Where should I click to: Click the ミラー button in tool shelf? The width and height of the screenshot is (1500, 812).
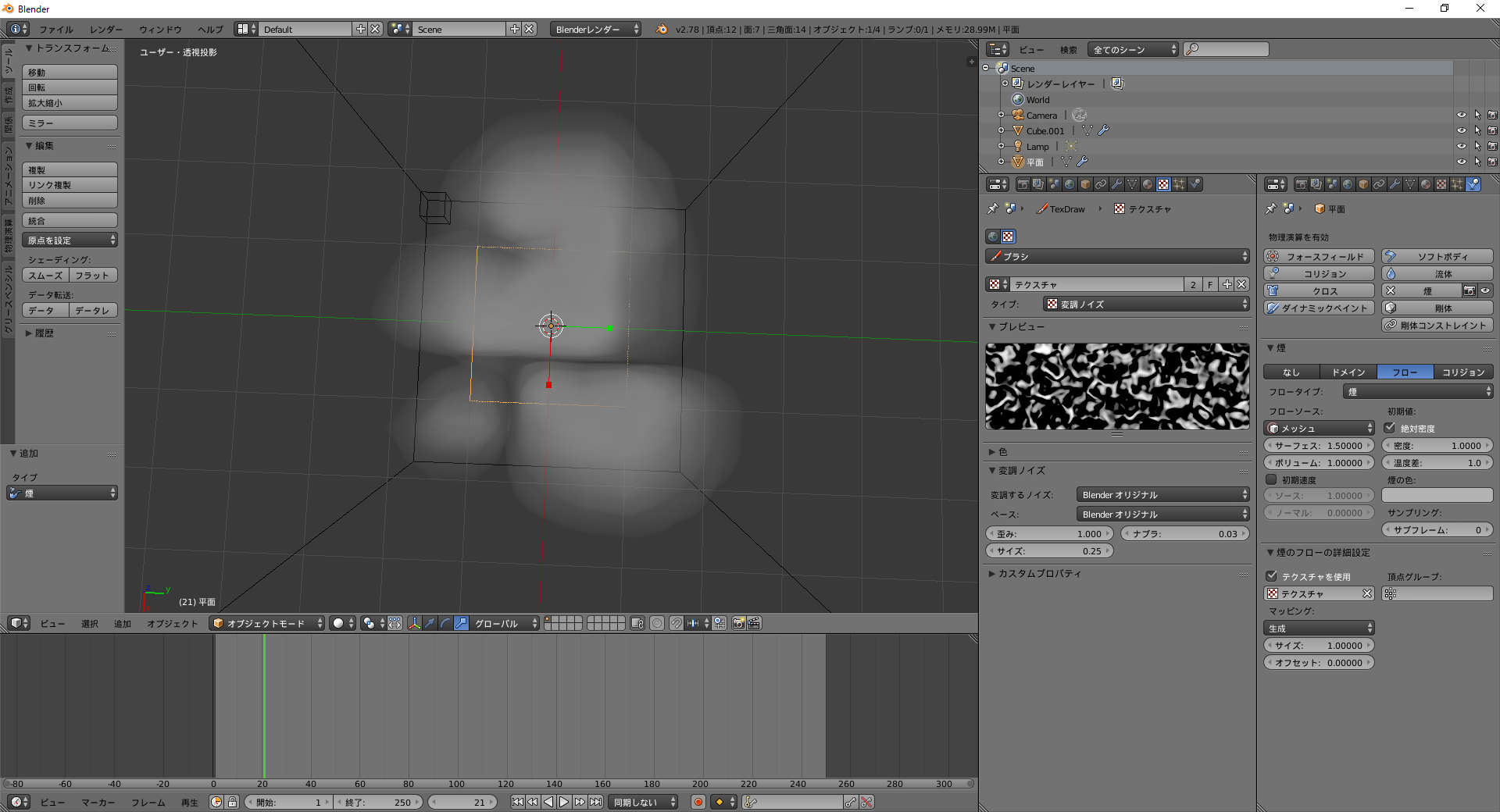[x=70, y=123]
